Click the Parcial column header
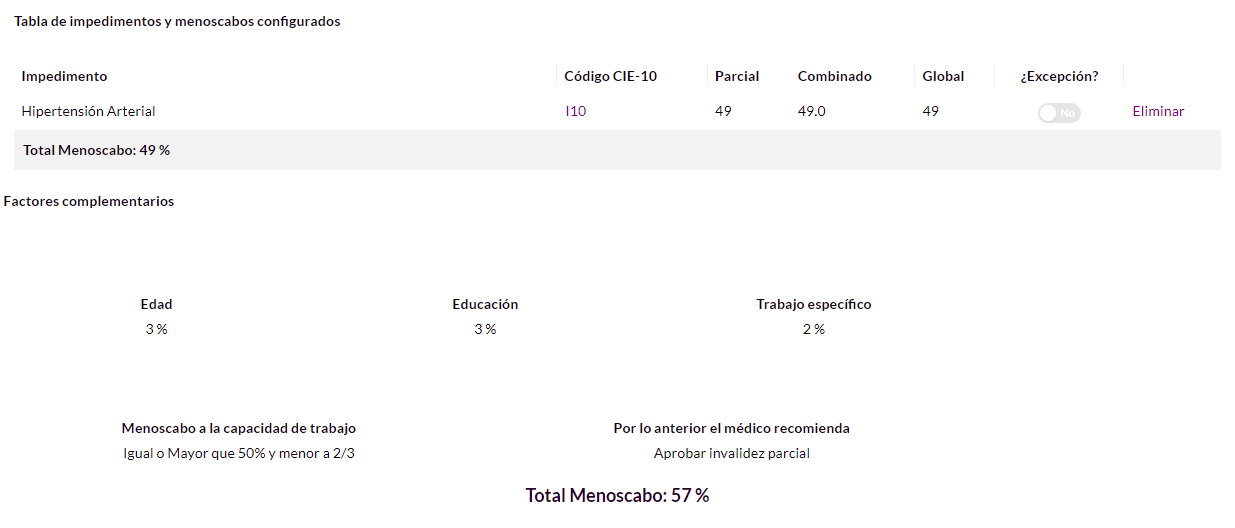The height and width of the screenshot is (528, 1235). [737, 76]
